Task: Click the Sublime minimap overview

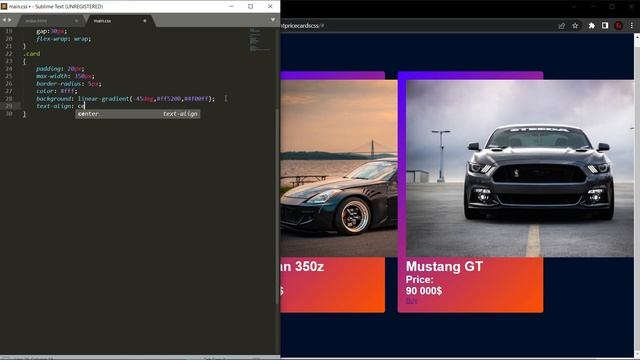Action: click(x=260, y=40)
